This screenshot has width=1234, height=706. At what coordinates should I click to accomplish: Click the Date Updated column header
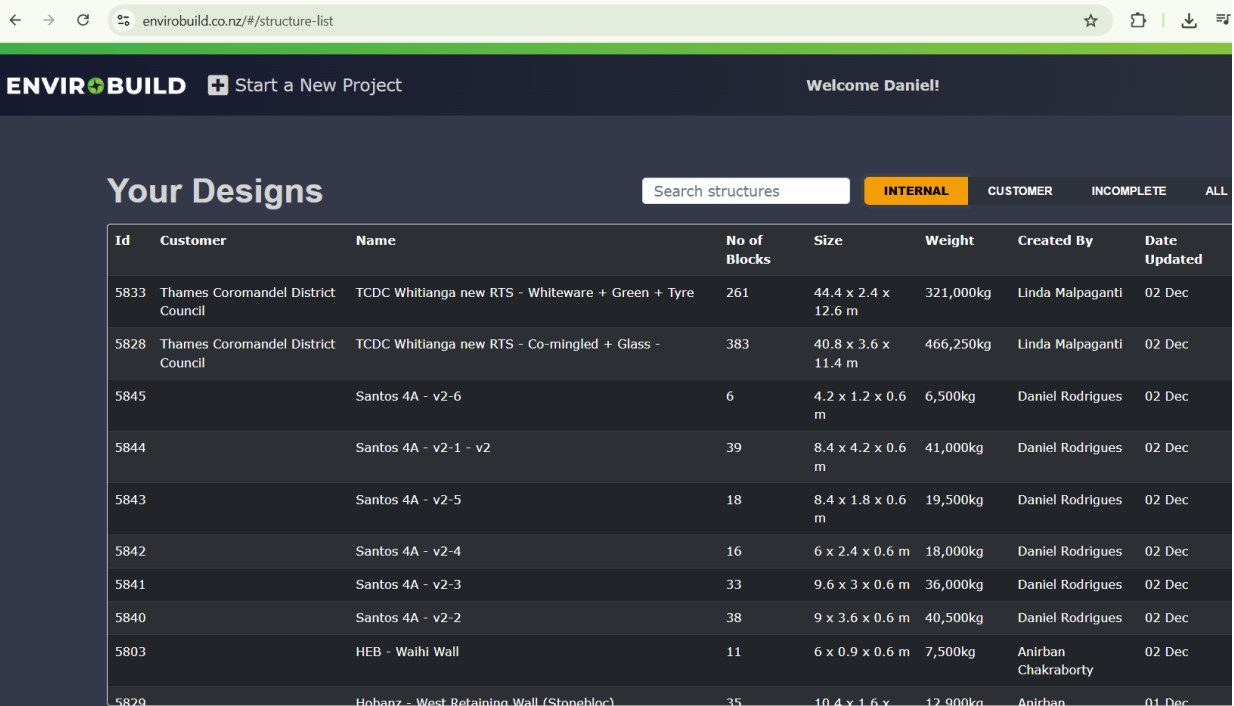[x=1173, y=250]
